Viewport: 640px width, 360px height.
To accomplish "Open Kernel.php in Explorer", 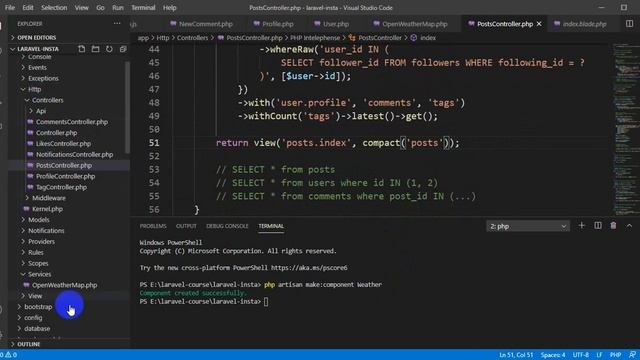I will [47, 209].
